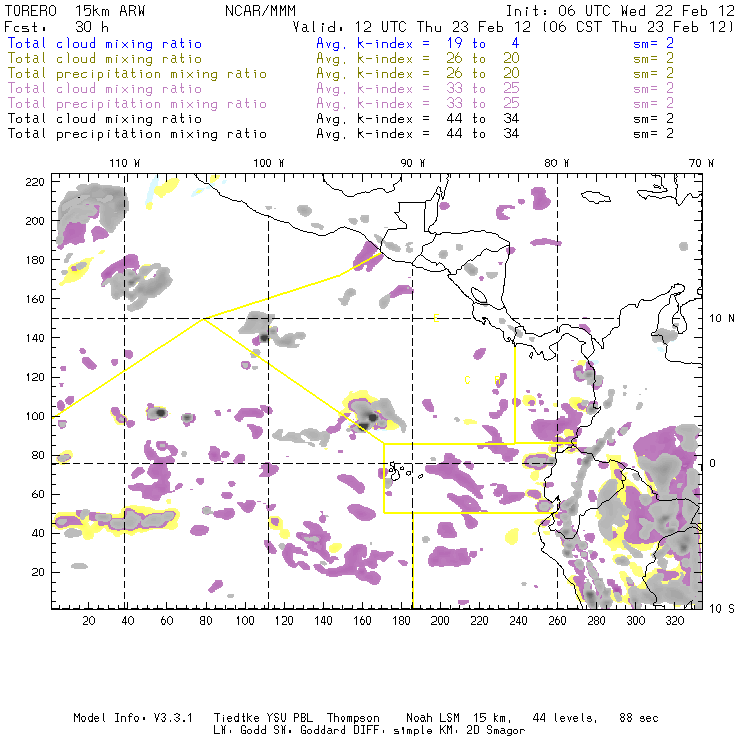The width and height of the screenshot is (740, 740).
Task: Click the "Tiedtke" scheme name in footer
Action: coord(236,718)
